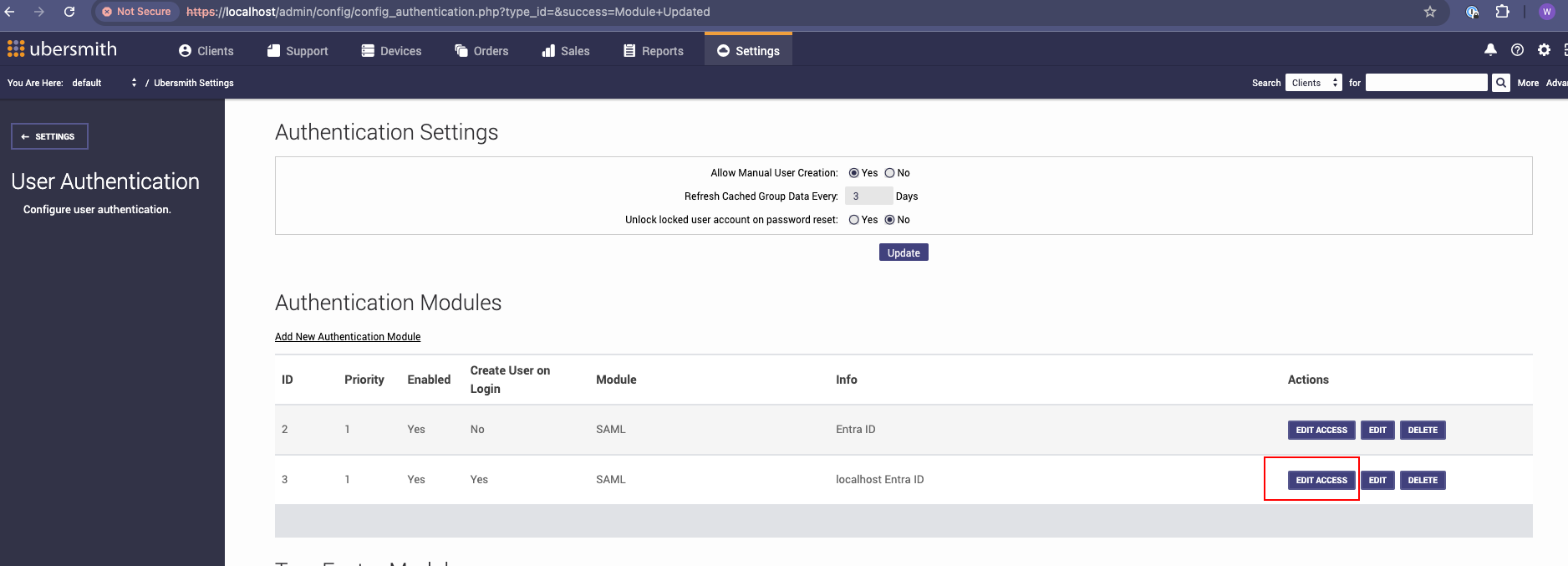
Task: Go to the Clients menu
Action: click(x=206, y=51)
